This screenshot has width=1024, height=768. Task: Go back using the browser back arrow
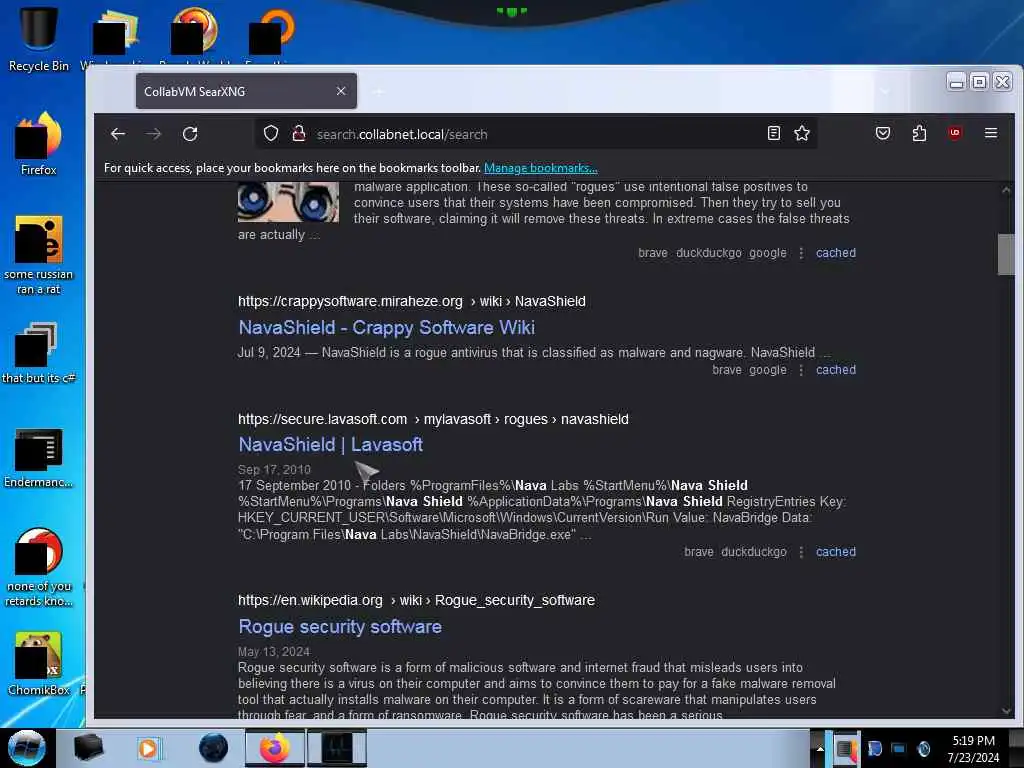point(118,134)
